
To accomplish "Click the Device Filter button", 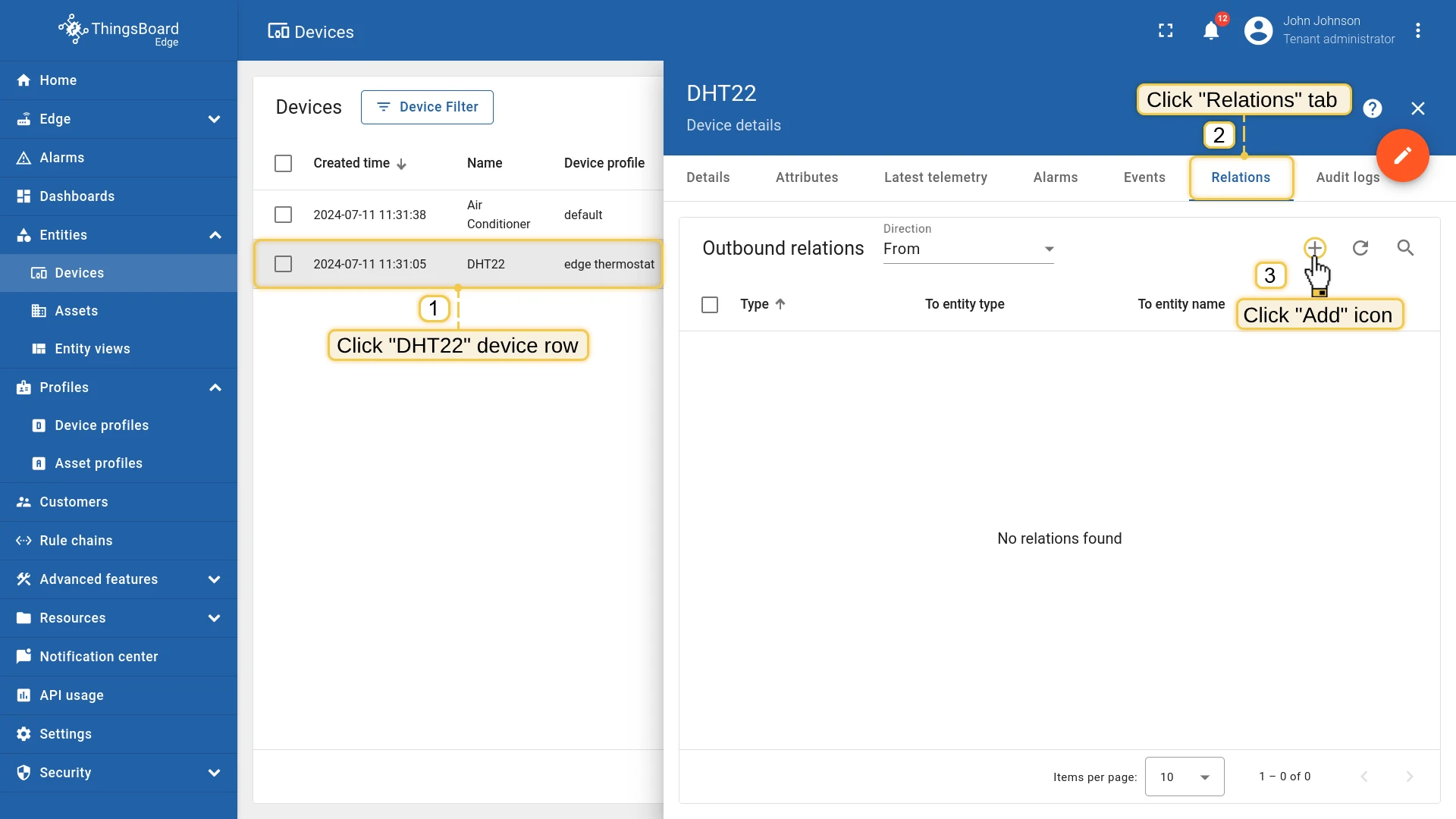I will tap(427, 107).
